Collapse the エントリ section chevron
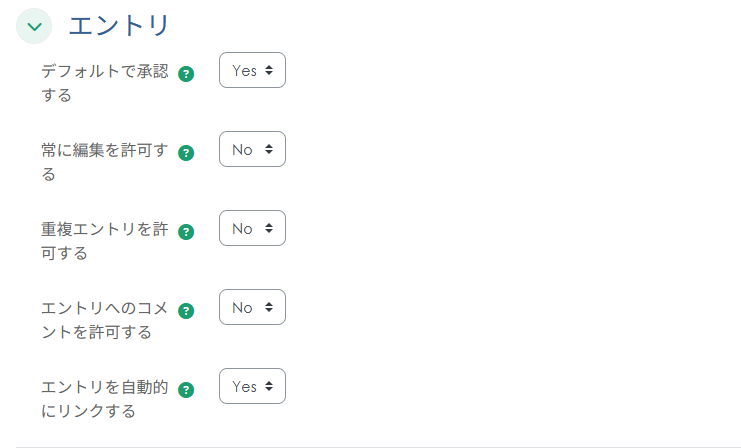 [x=34, y=26]
